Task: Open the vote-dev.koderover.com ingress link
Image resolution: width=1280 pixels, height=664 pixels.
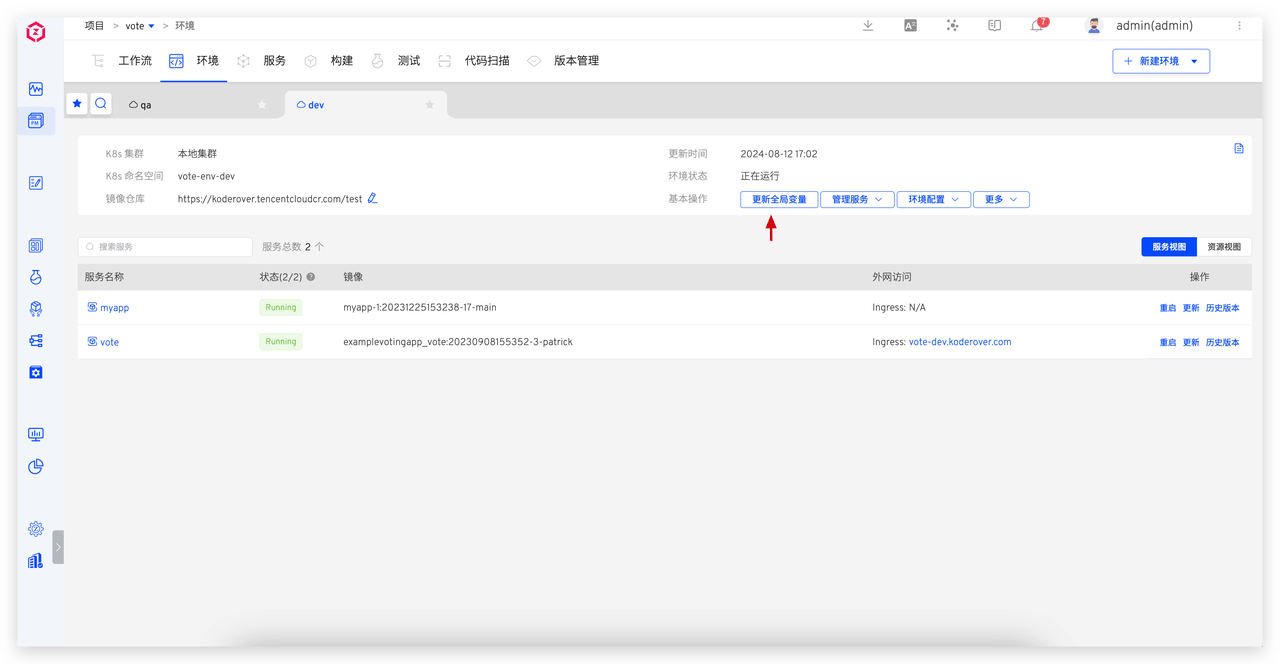Action: click(959, 342)
